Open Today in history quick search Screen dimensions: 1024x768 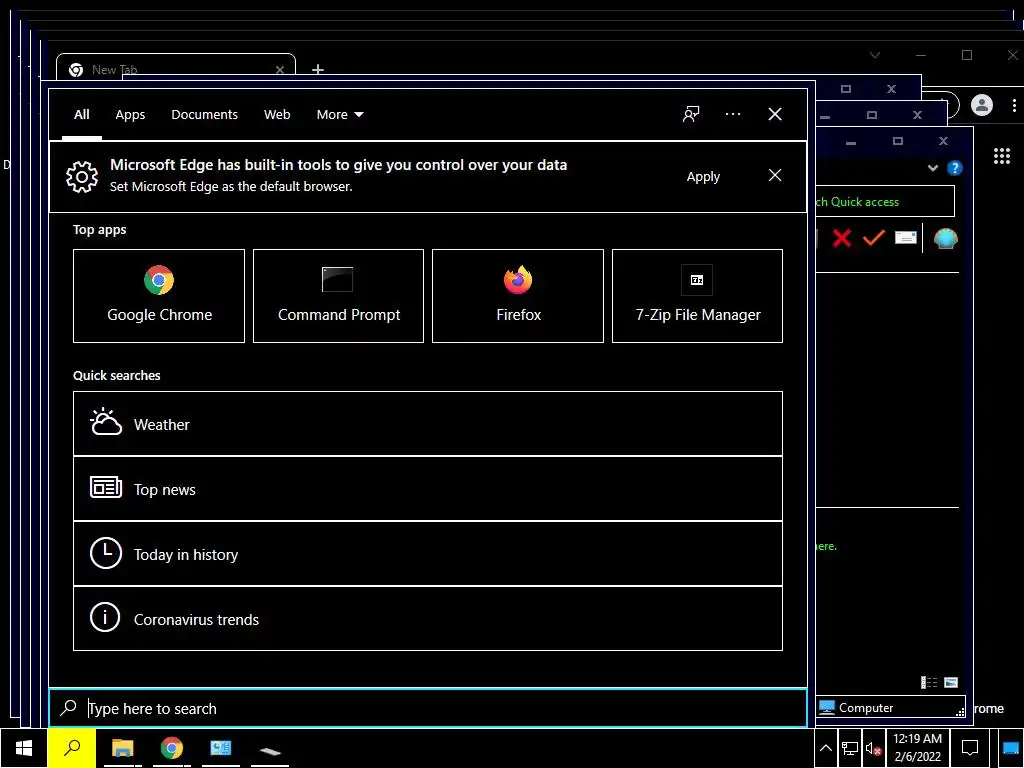click(428, 554)
